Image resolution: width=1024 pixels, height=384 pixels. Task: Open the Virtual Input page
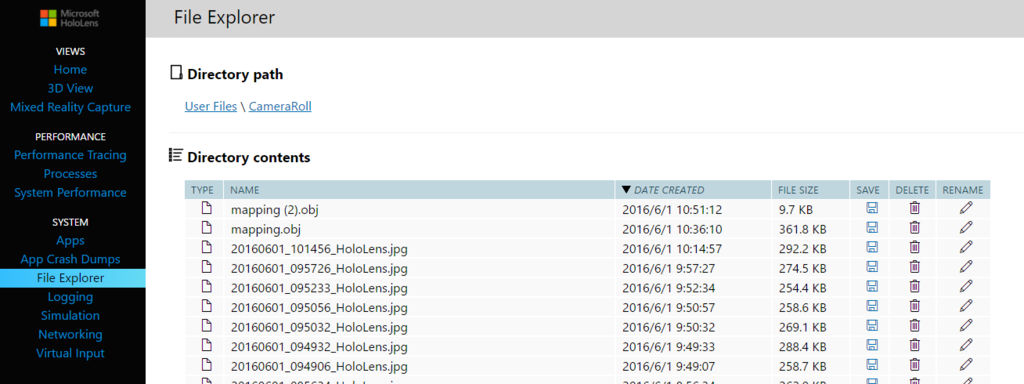[71, 353]
